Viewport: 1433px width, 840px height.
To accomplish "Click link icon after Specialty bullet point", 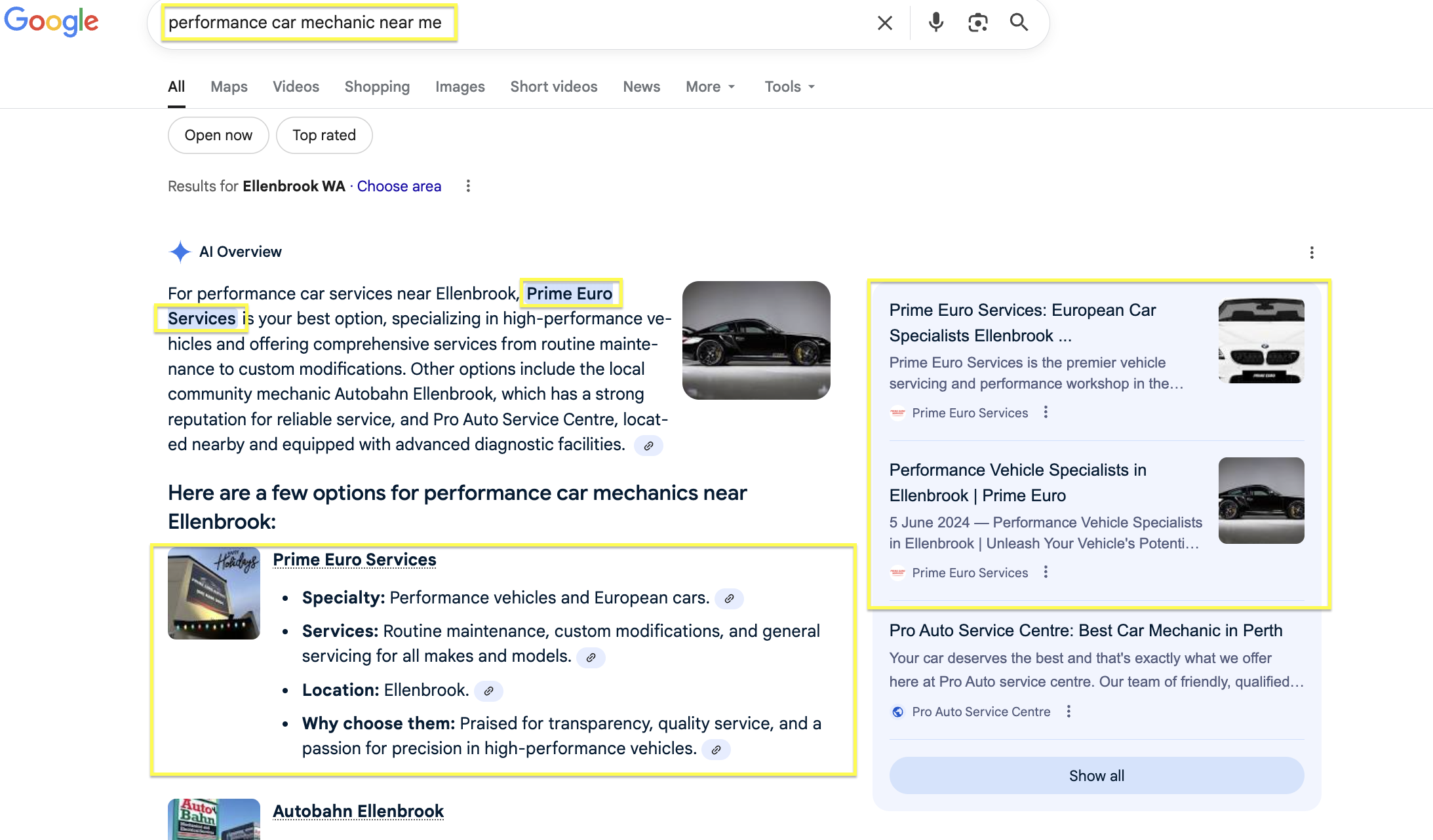I will [729, 598].
